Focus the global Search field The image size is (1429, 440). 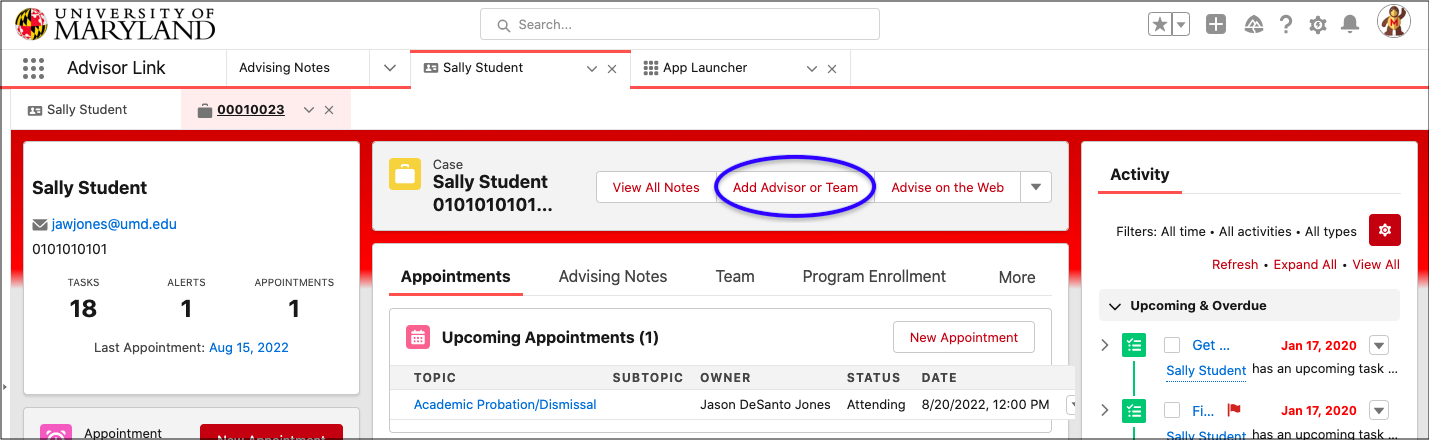coord(679,24)
